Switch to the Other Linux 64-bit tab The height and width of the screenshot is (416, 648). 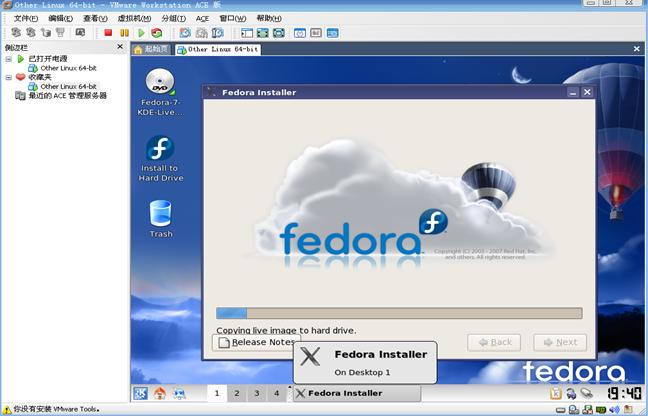218,50
